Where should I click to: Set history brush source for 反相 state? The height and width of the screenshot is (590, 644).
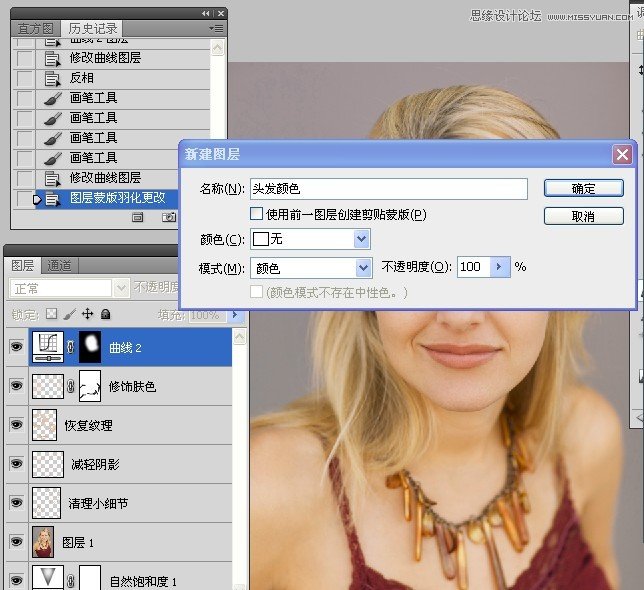[x=24, y=78]
